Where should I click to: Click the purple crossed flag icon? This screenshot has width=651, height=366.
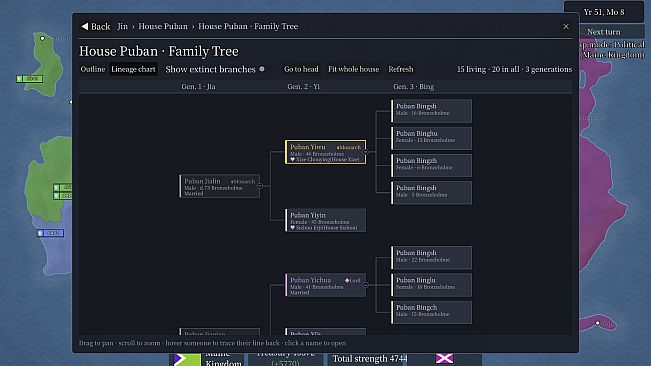coord(444,359)
